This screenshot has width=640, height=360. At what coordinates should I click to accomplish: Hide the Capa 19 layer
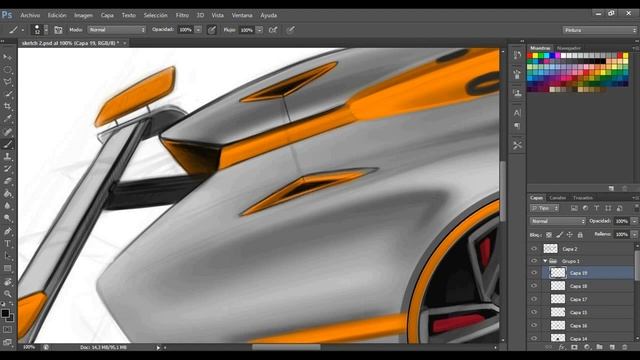534,273
